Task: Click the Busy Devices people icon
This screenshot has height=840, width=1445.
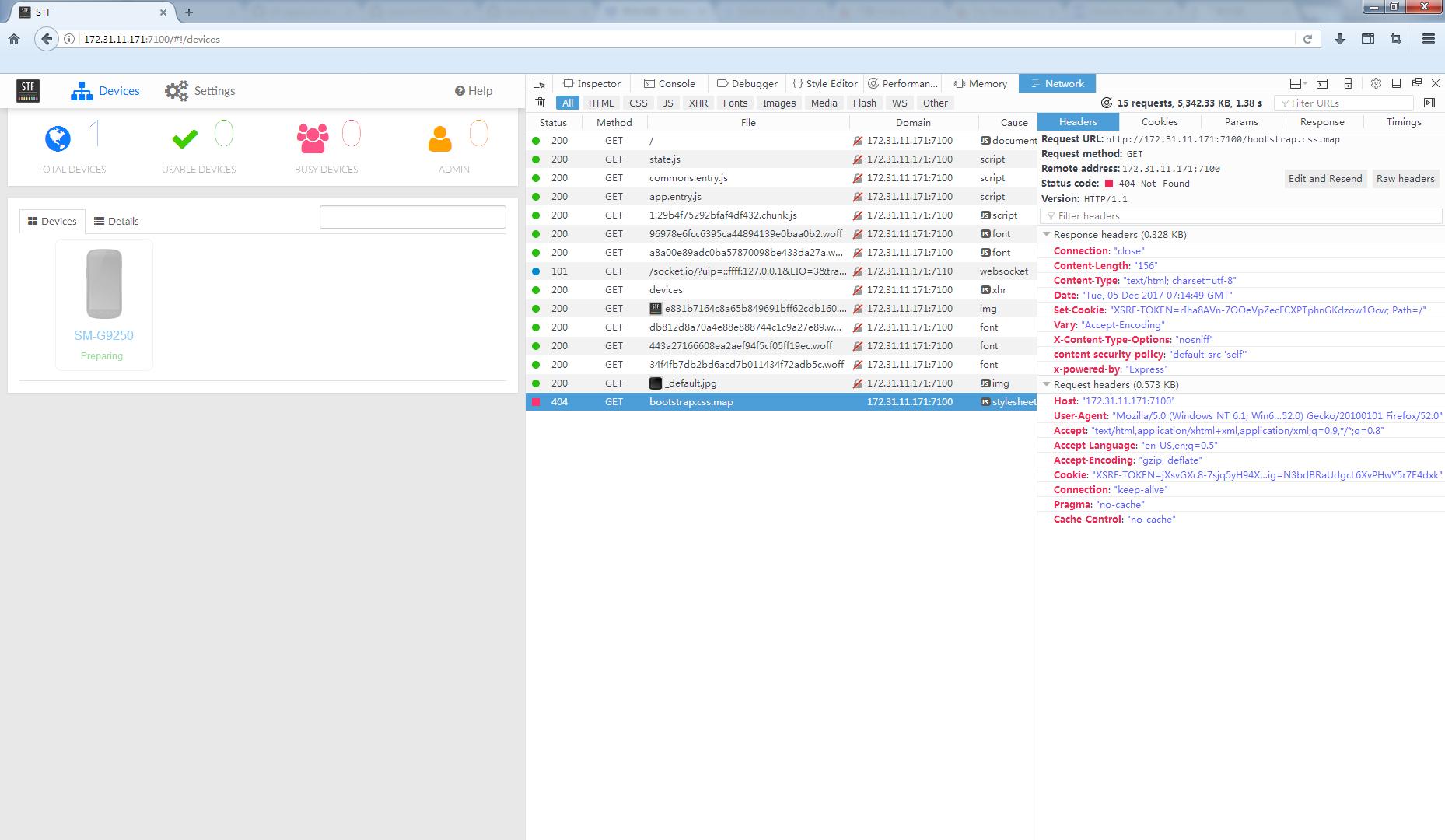Action: coord(313,138)
